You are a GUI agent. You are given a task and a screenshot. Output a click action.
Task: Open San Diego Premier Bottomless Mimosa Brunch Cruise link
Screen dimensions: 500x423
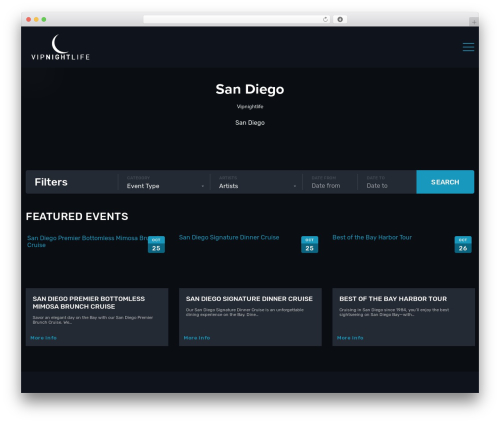(x=87, y=241)
